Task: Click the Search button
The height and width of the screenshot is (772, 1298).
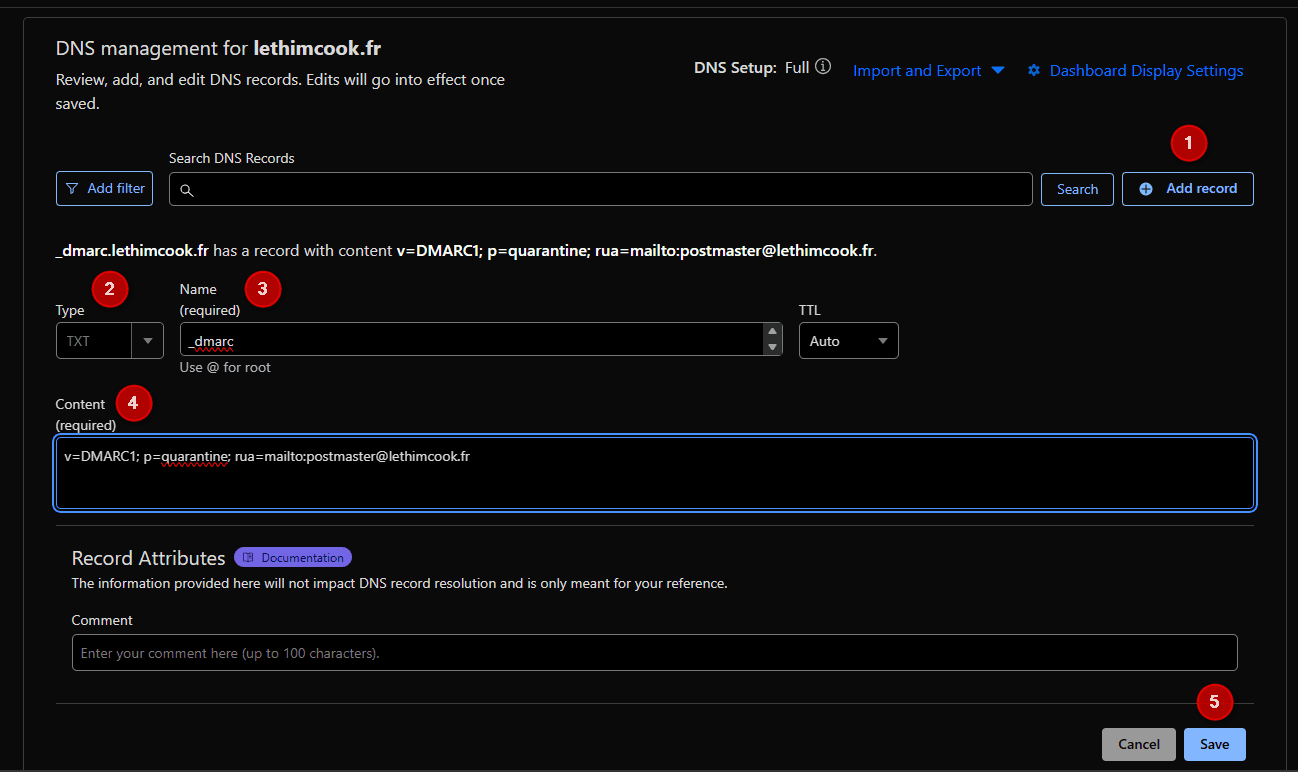Action: 1077,189
